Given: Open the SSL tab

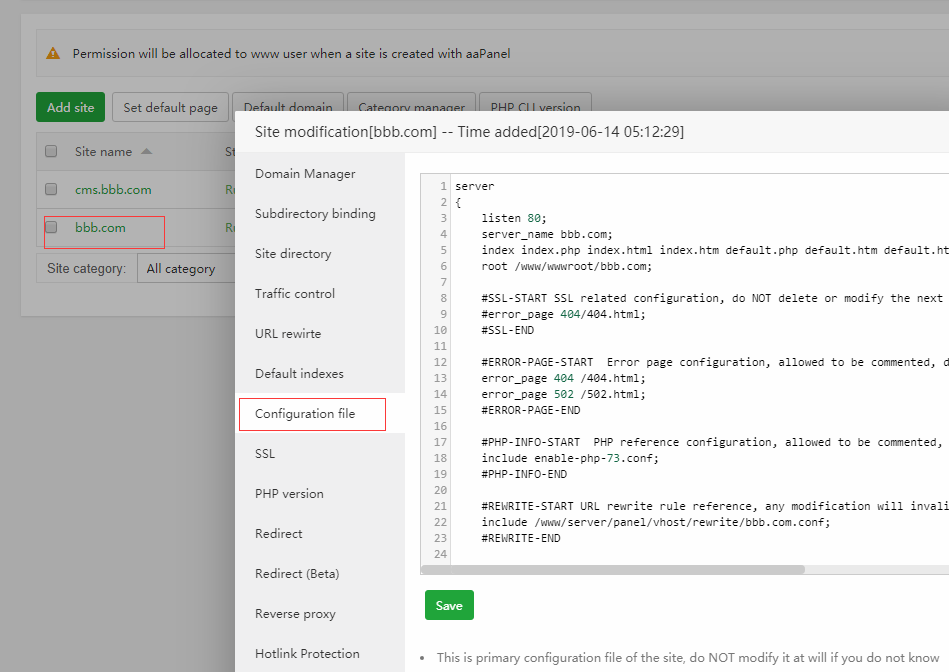Looking at the screenshot, I should 265,453.
